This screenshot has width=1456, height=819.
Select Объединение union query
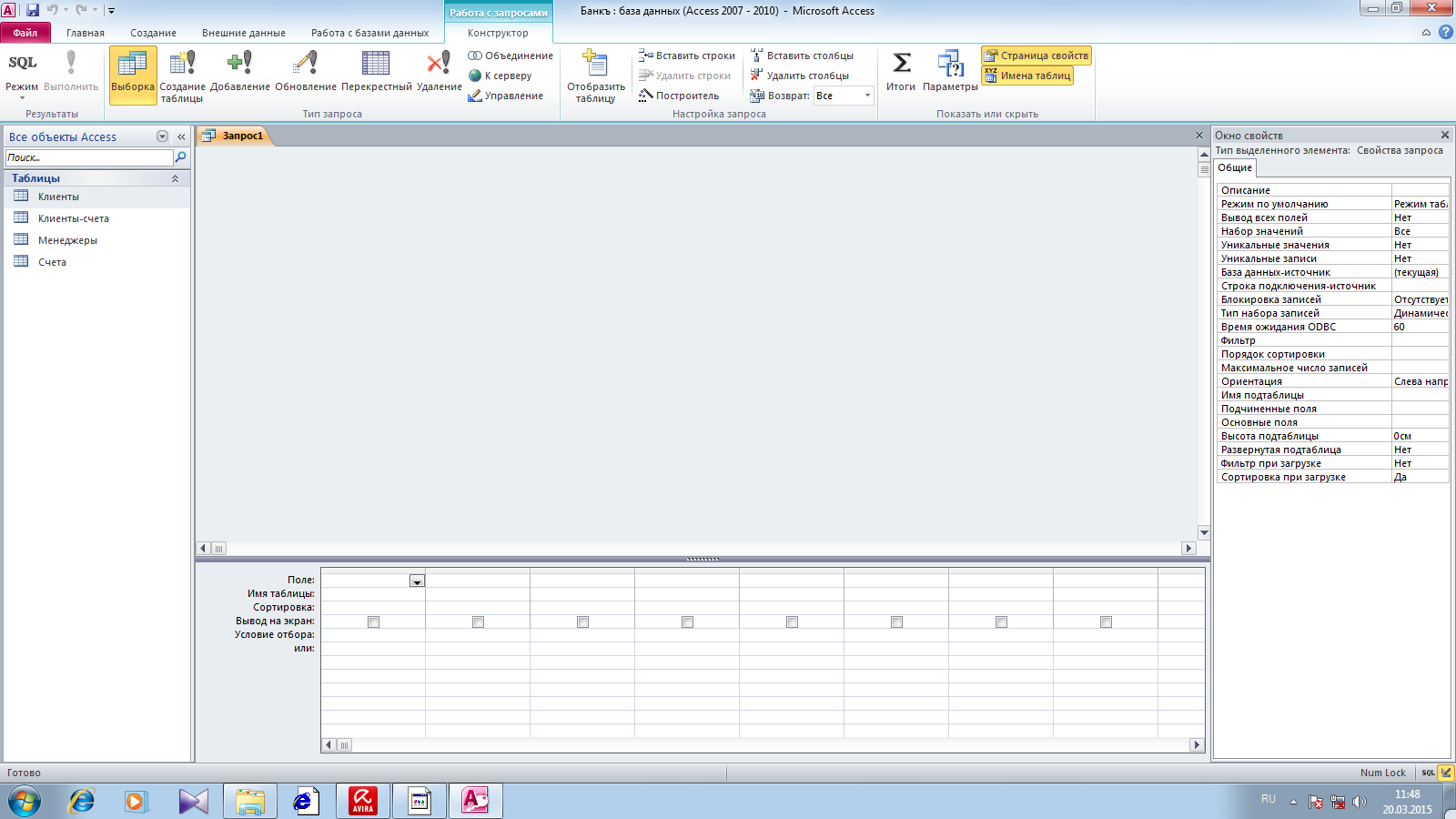click(x=511, y=56)
